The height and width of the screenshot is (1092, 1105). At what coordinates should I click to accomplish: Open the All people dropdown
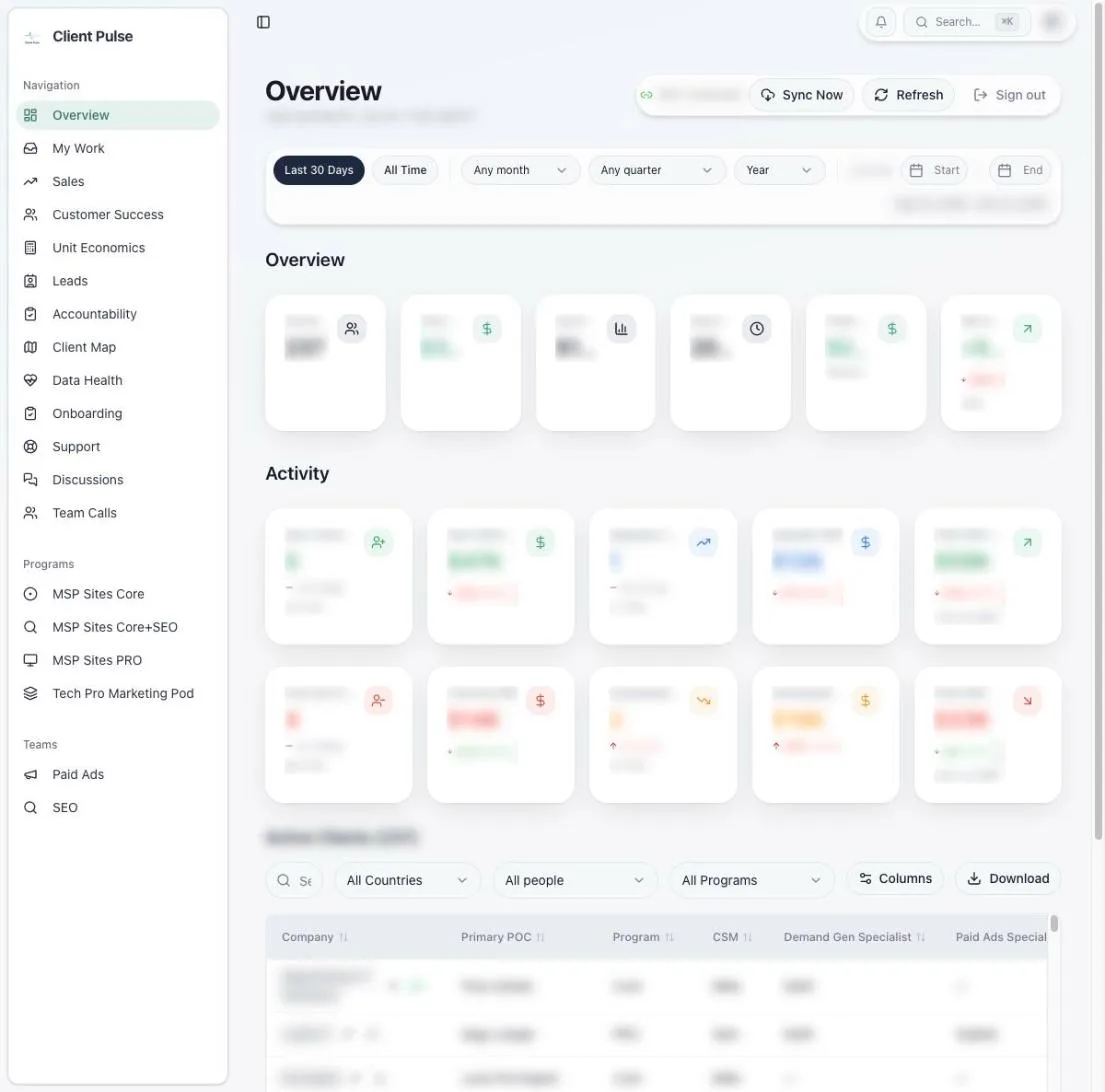click(575, 880)
